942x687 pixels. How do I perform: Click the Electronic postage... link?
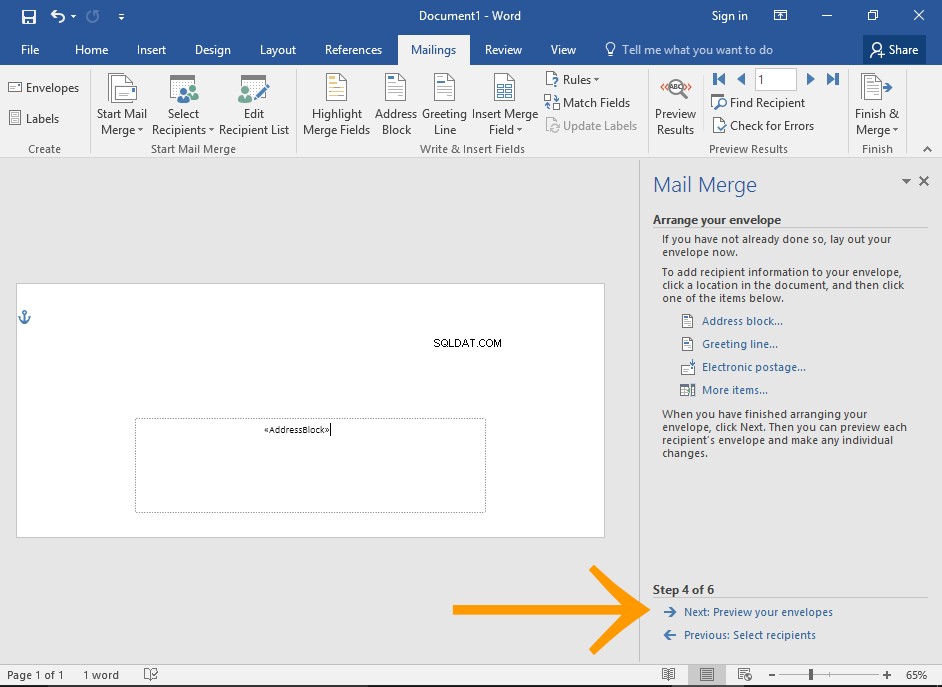[753, 367]
